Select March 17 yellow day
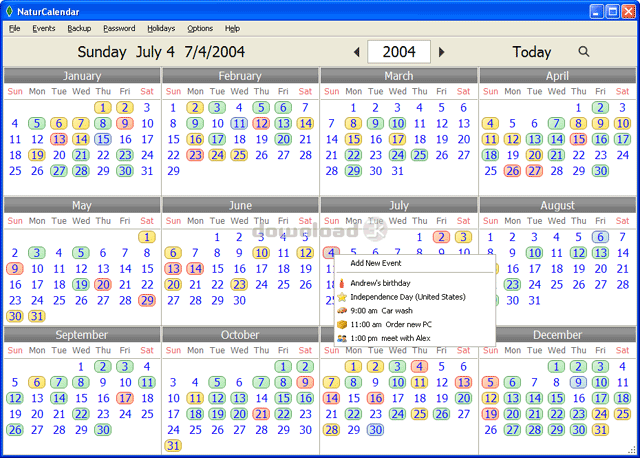This screenshot has width=640, height=458. pos(397,139)
